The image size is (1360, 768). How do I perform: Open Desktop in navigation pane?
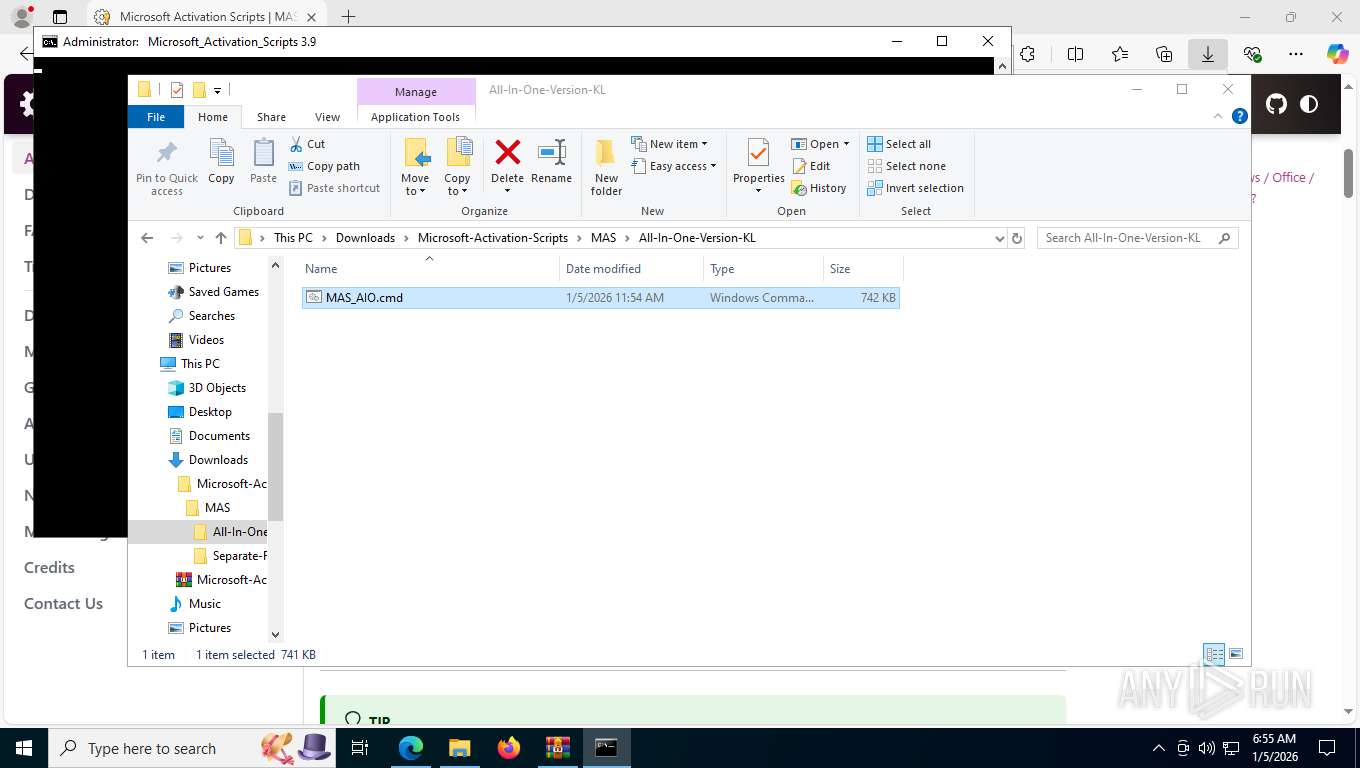point(201,412)
